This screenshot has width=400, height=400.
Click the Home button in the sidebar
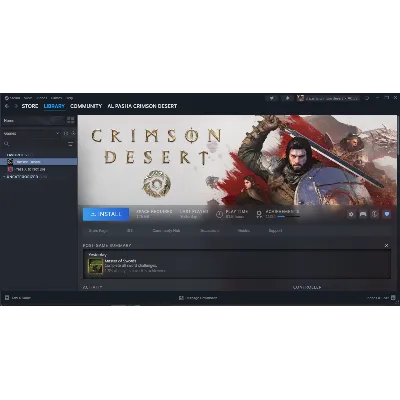pos(33,121)
